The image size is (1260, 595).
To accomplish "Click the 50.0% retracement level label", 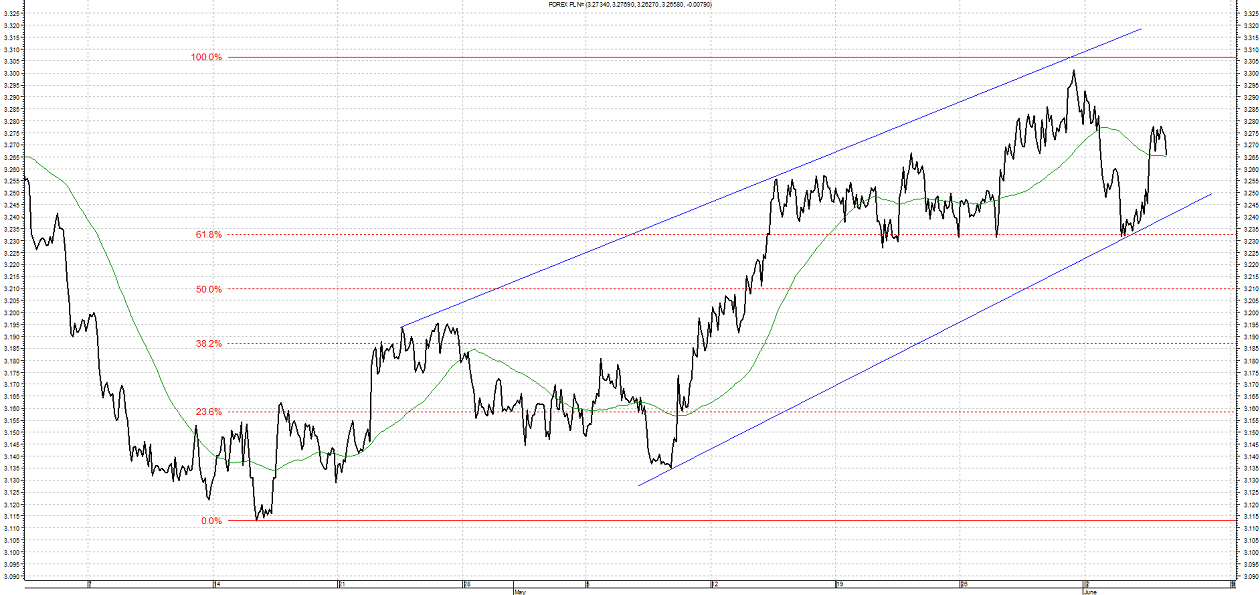I will click(x=209, y=289).
